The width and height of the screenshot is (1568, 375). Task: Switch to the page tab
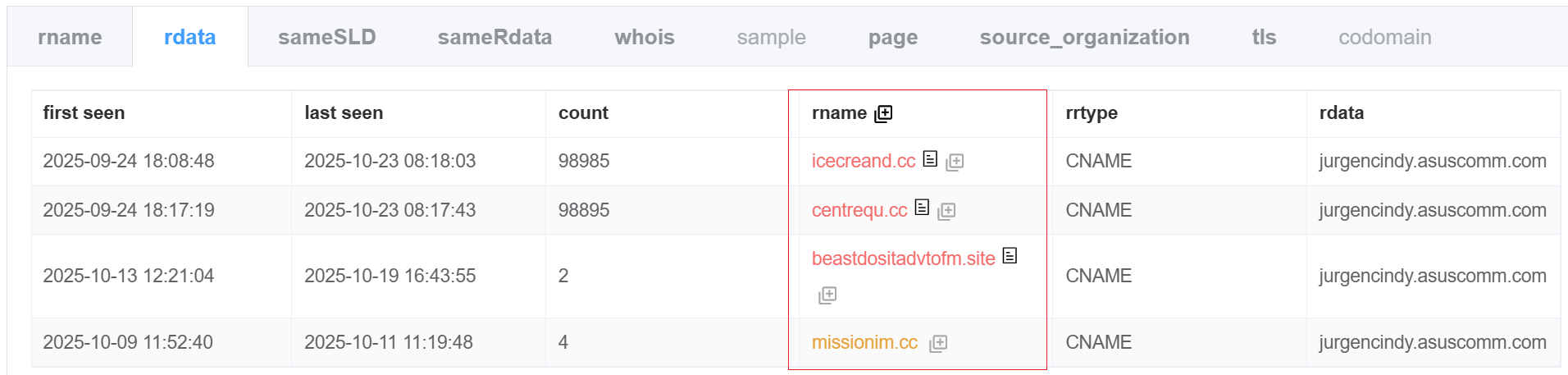(892, 37)
